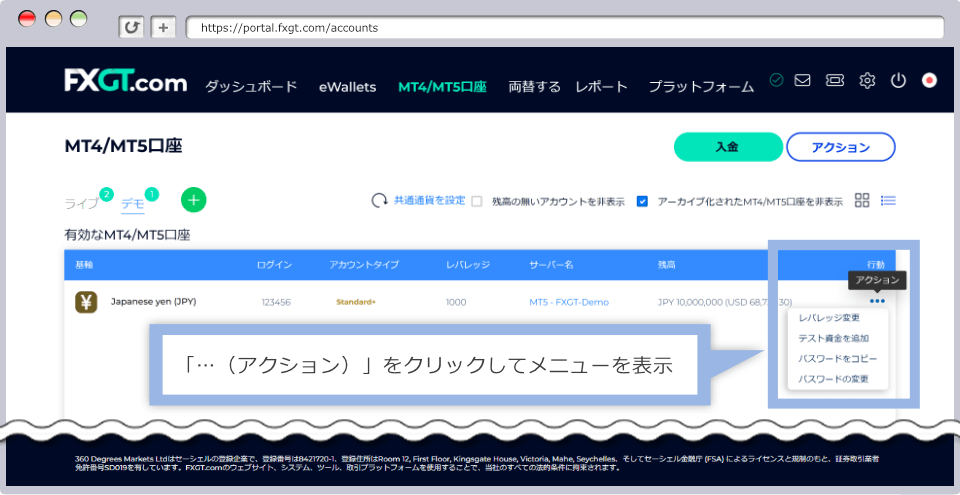Click login number 123456
This screenshot has width=960, height=495.
point(276,303)
